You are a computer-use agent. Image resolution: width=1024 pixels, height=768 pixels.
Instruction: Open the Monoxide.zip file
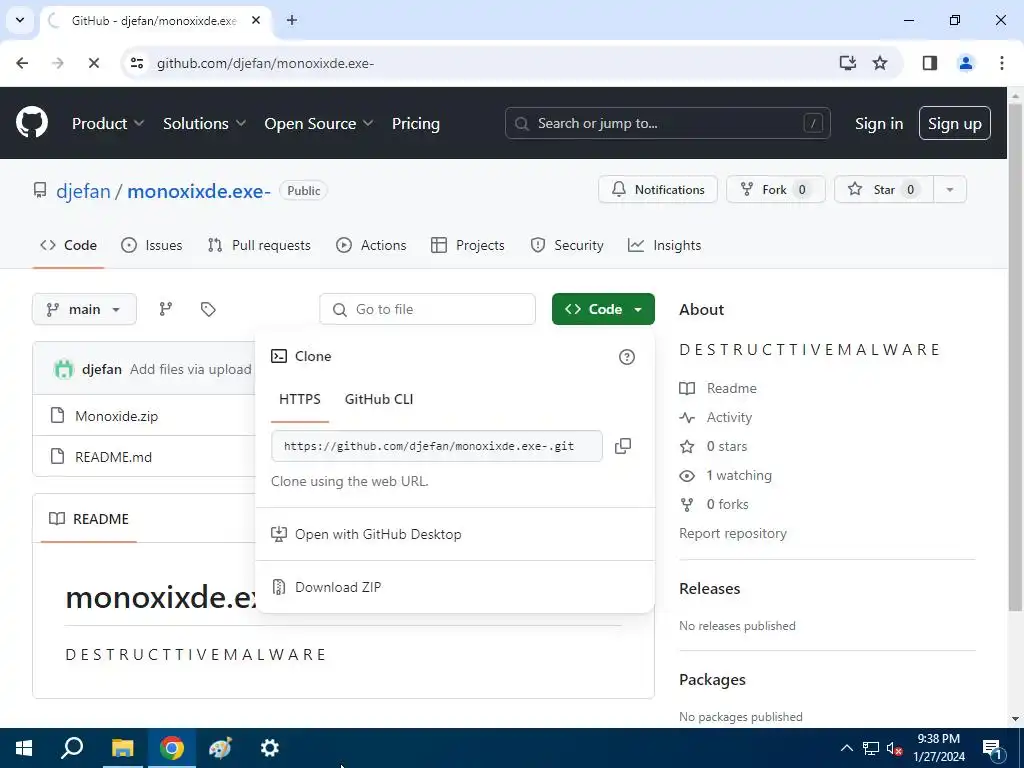(x=116, y=416)
